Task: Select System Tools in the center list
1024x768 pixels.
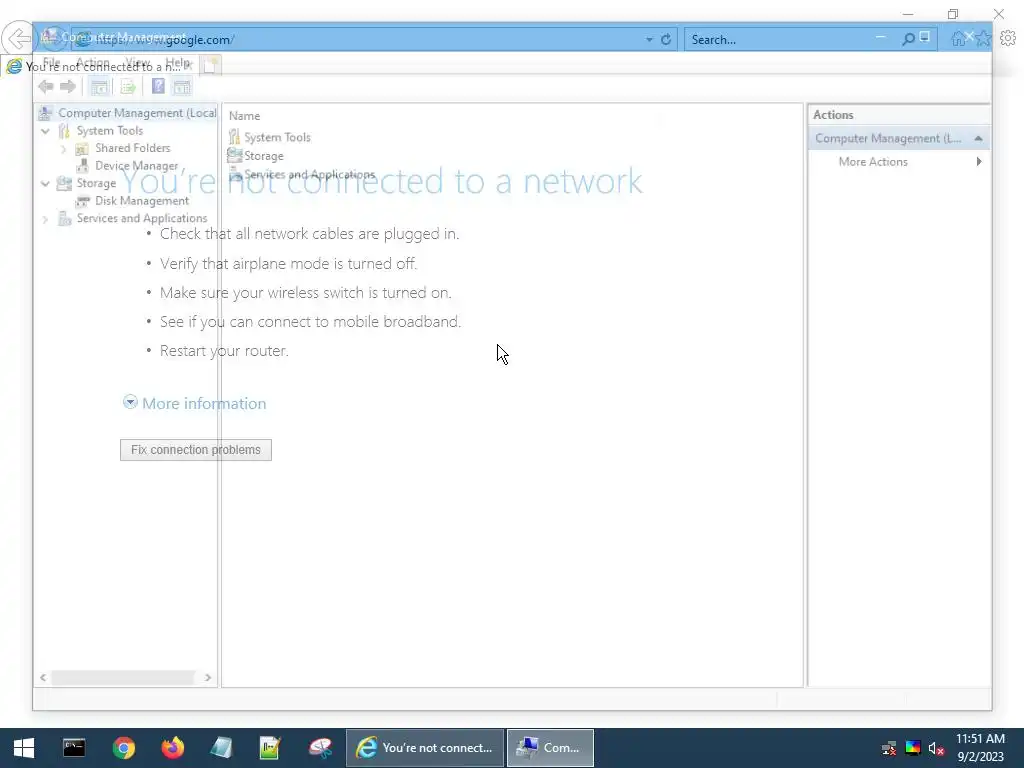Action: pyautogui.click(x=270, y=137)
